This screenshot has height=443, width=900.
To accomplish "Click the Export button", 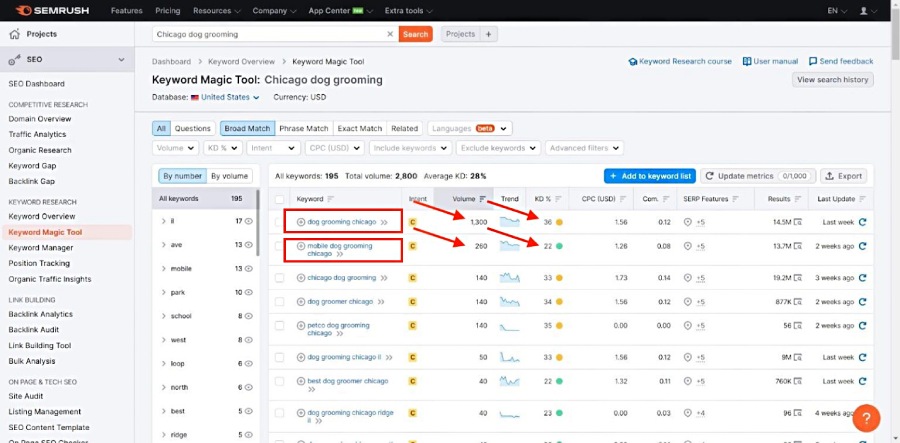I will pos(843,176).
